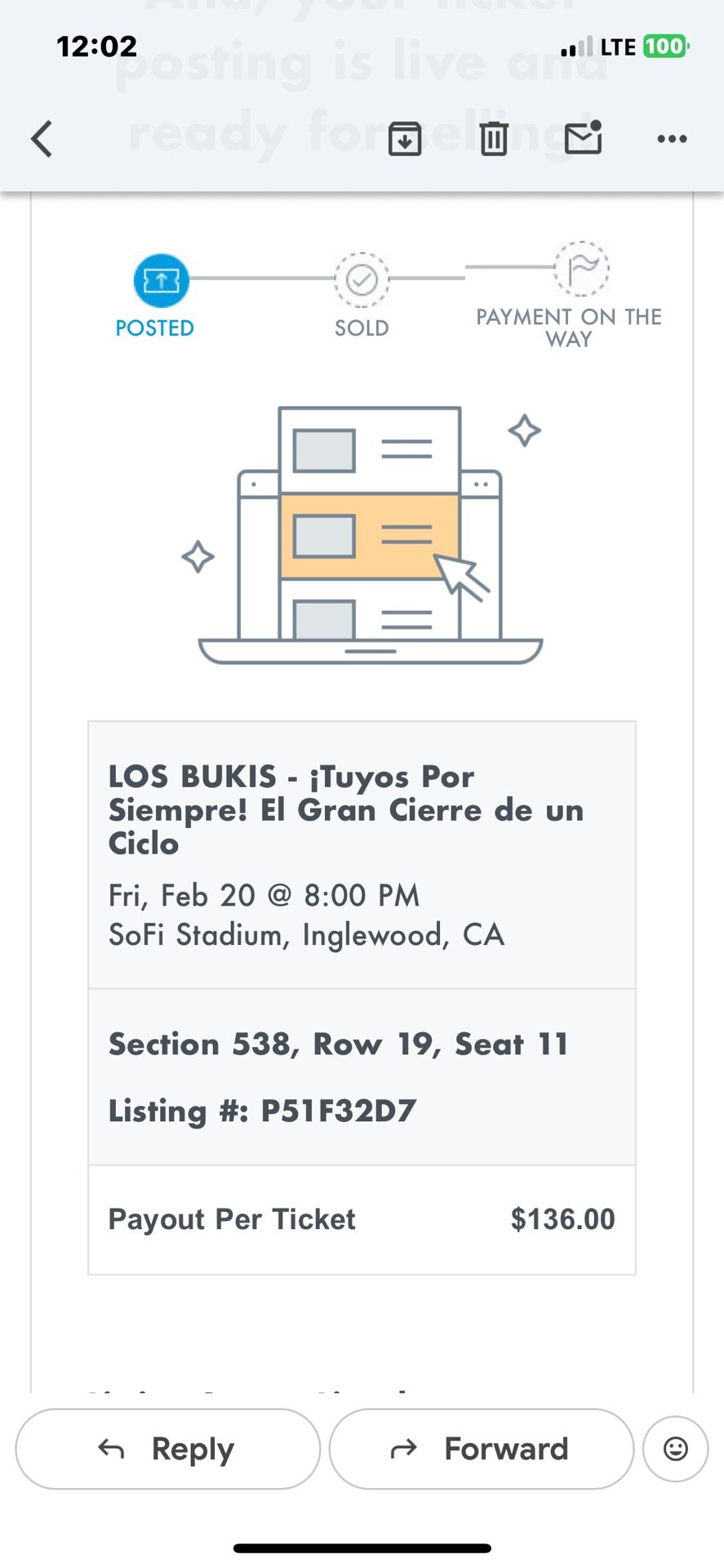Open the three-dot more options menu
This screenshot has height=1568, width=724.
coord(672,139)
